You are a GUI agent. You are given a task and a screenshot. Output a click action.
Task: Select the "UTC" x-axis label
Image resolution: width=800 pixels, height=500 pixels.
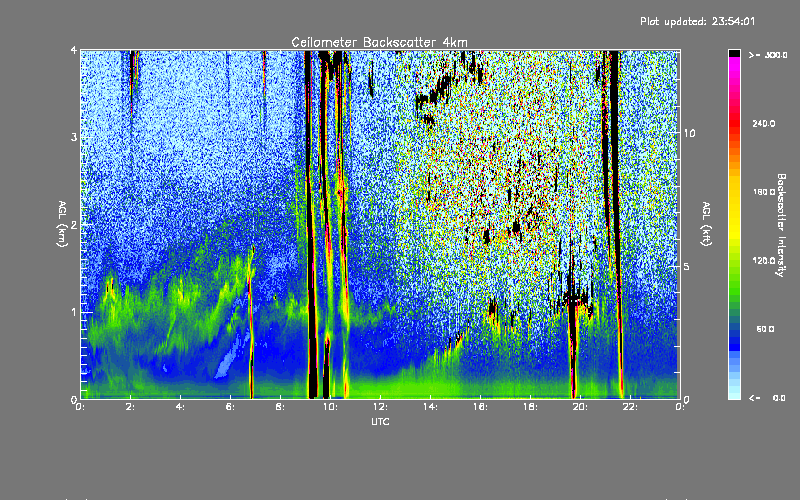click(381, 421)
